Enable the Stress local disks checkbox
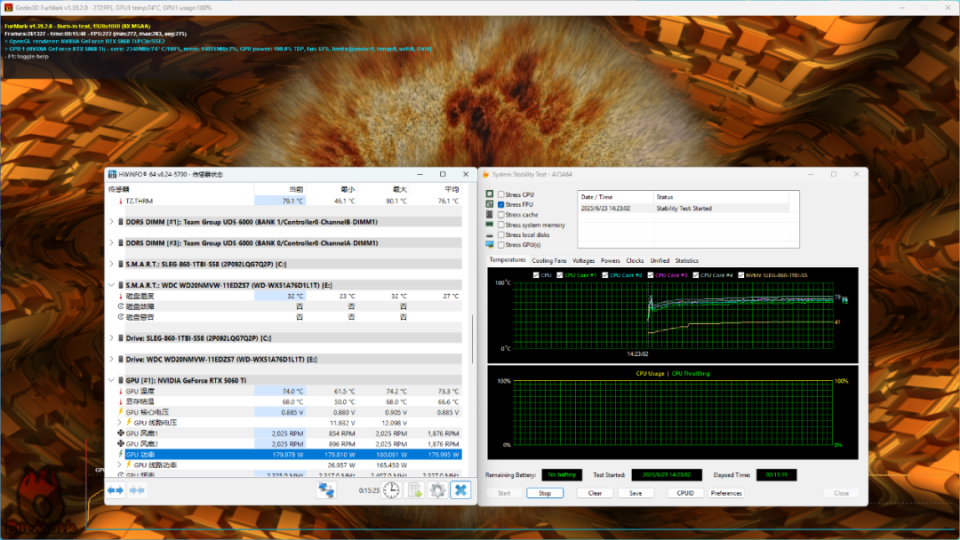Viewport: 960px width, 540px height. point(501,235)
